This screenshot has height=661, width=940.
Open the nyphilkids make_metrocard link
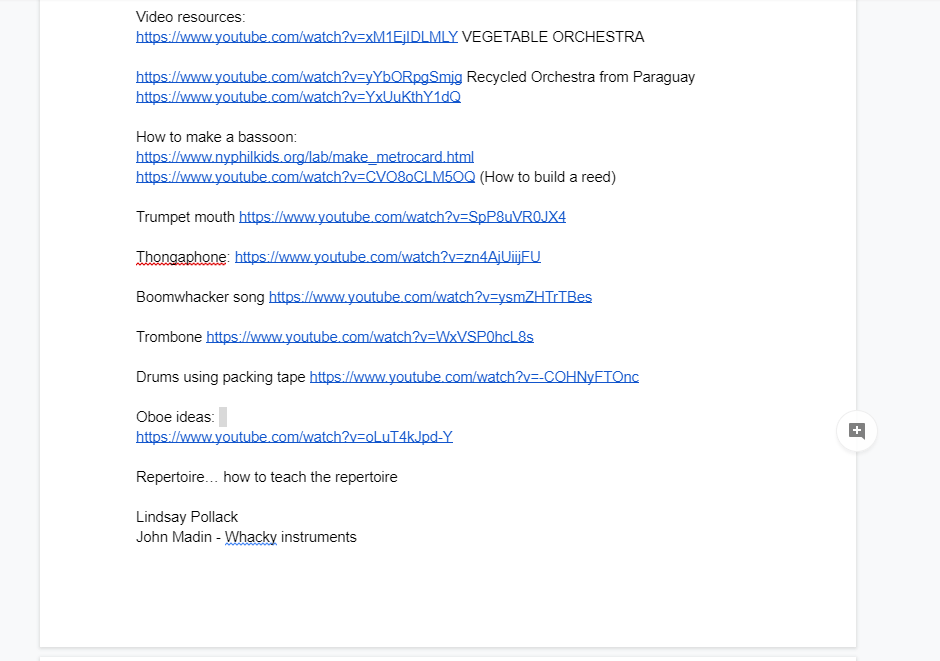[x=305, y=157]
